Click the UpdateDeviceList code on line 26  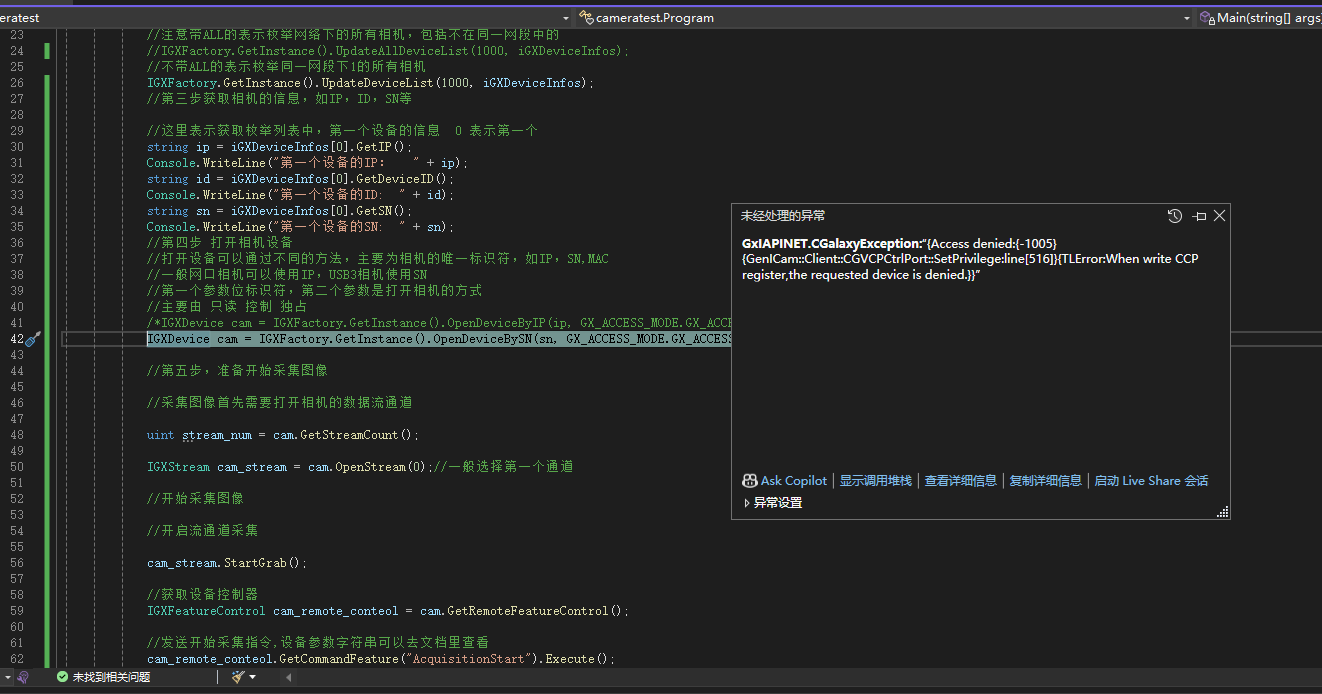(x=370, y=83)
